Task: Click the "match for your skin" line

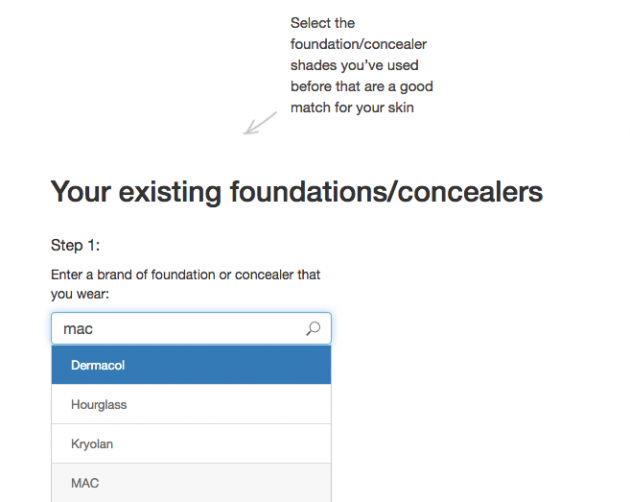Action: (x=352, y=108)
